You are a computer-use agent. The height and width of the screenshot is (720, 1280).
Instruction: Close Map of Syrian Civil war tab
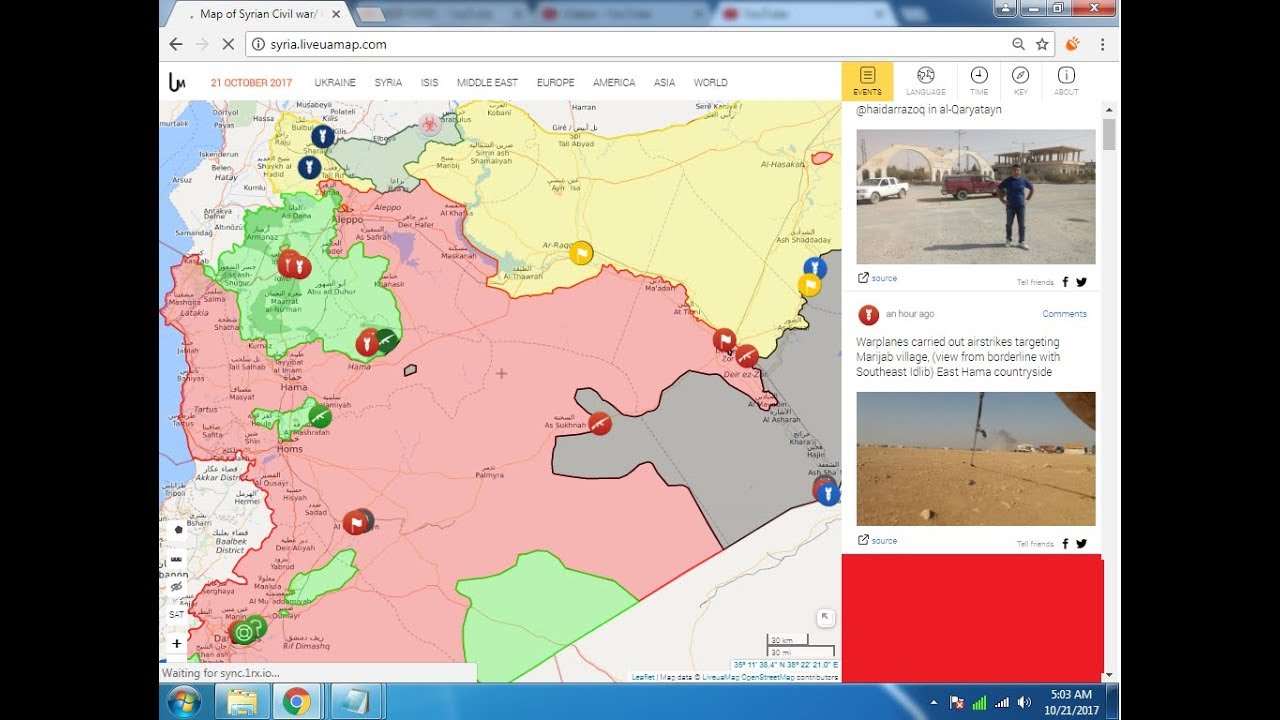[x=336, y=14]
